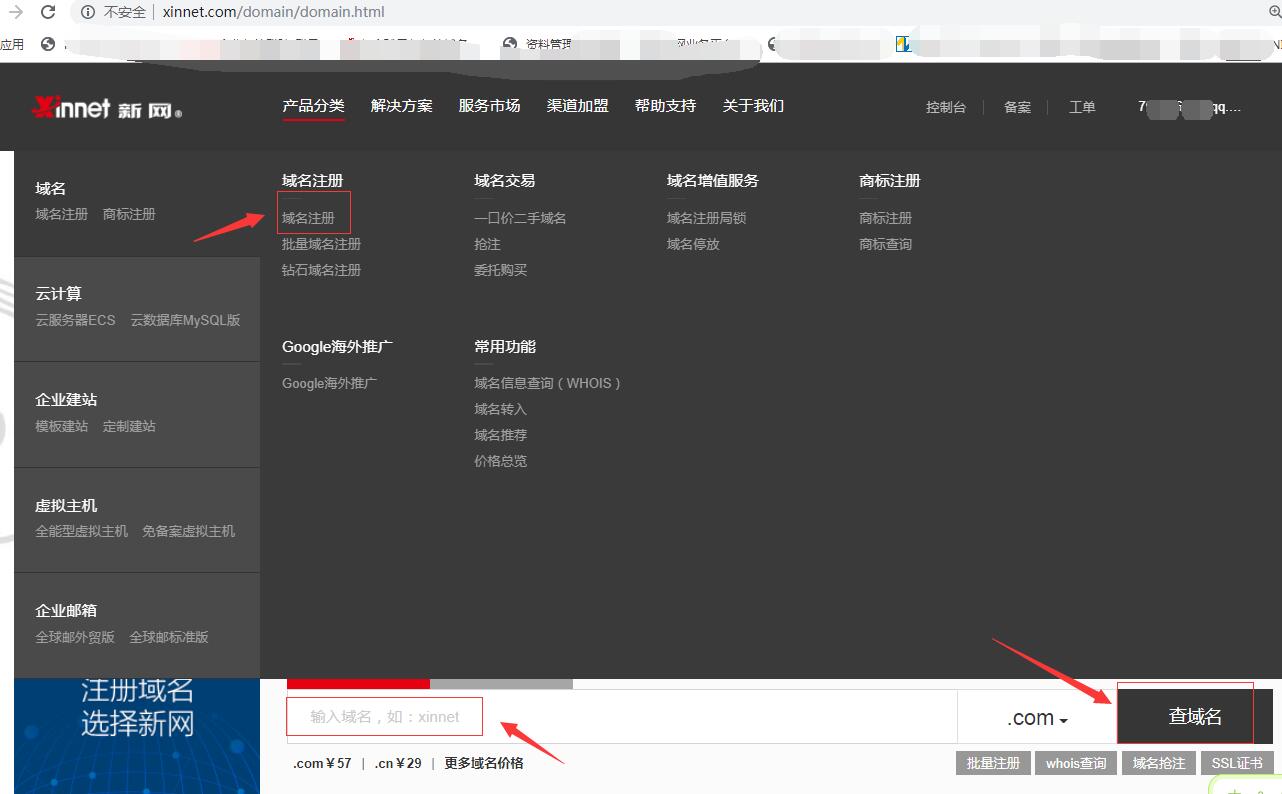Image resolution: width=1282 pixels, height=794 pixels.
Task: Open 域名推荐 link
Action: click(500, 435)
